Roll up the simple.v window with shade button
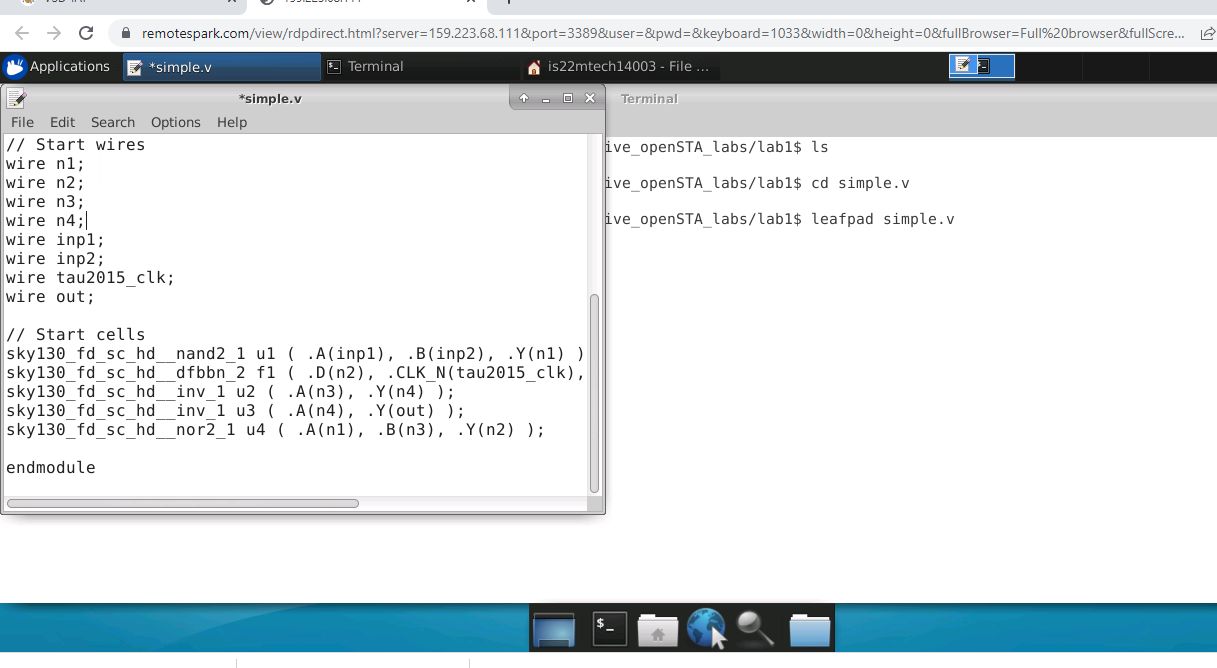 (523, 98)
